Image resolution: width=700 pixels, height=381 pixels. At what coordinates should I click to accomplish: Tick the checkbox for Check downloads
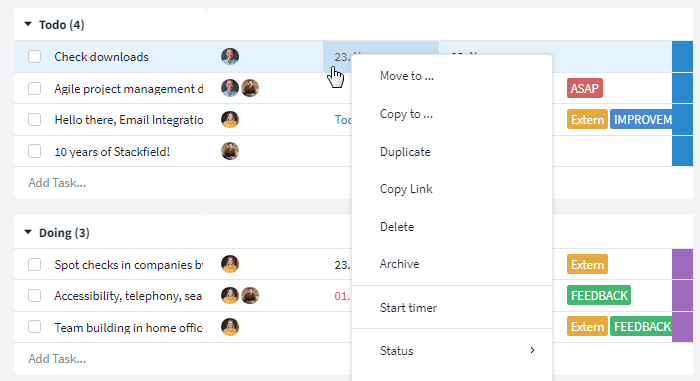[x=34, y=57]
